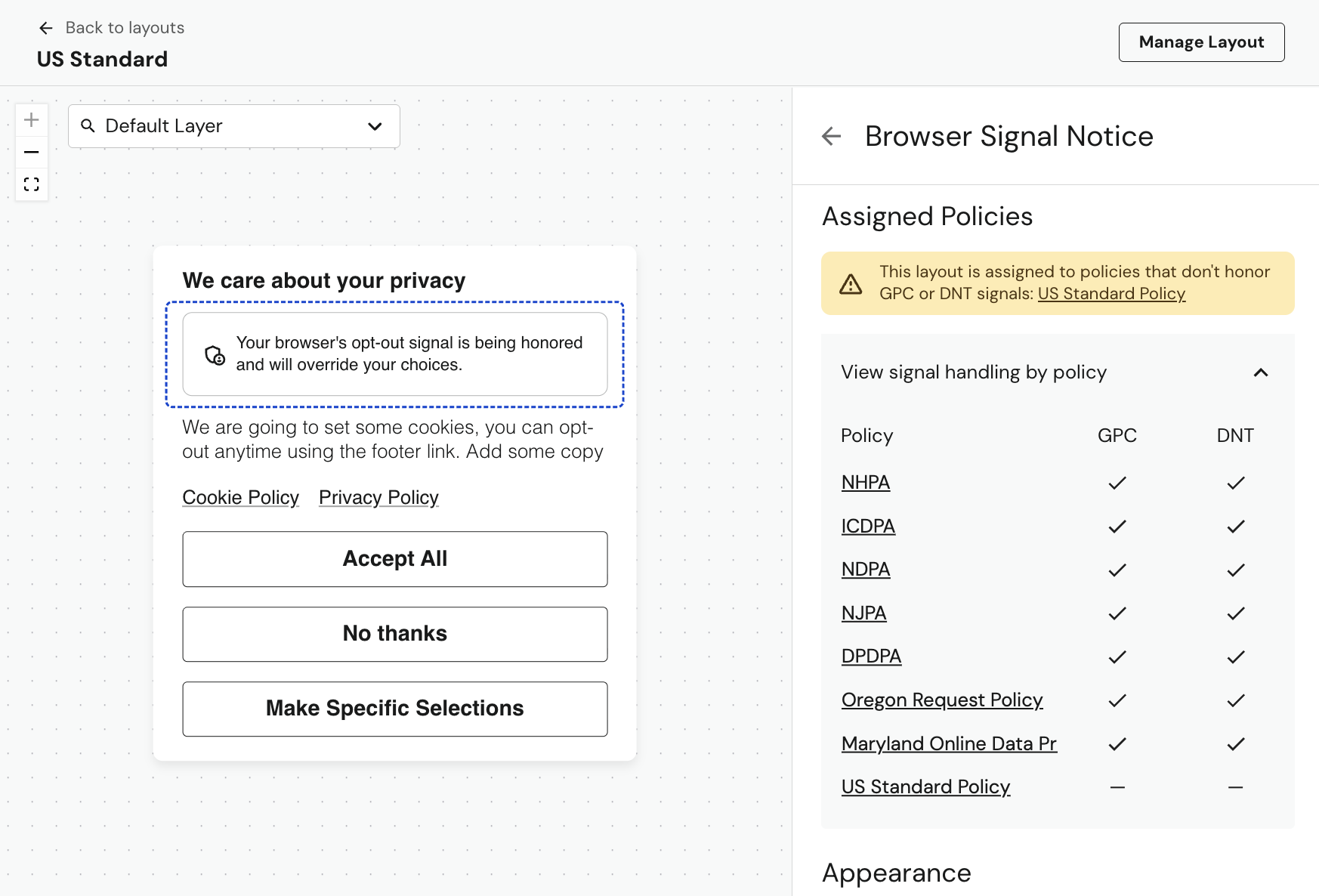Click the shield icon in the opt-out signal banner

(214, 354)
